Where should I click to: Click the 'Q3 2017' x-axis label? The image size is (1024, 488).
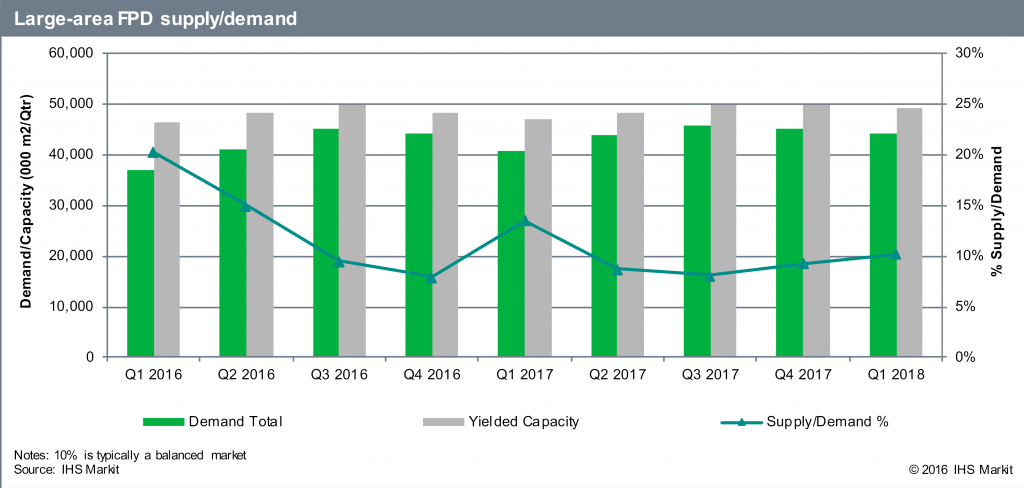[x=711, y=375]
